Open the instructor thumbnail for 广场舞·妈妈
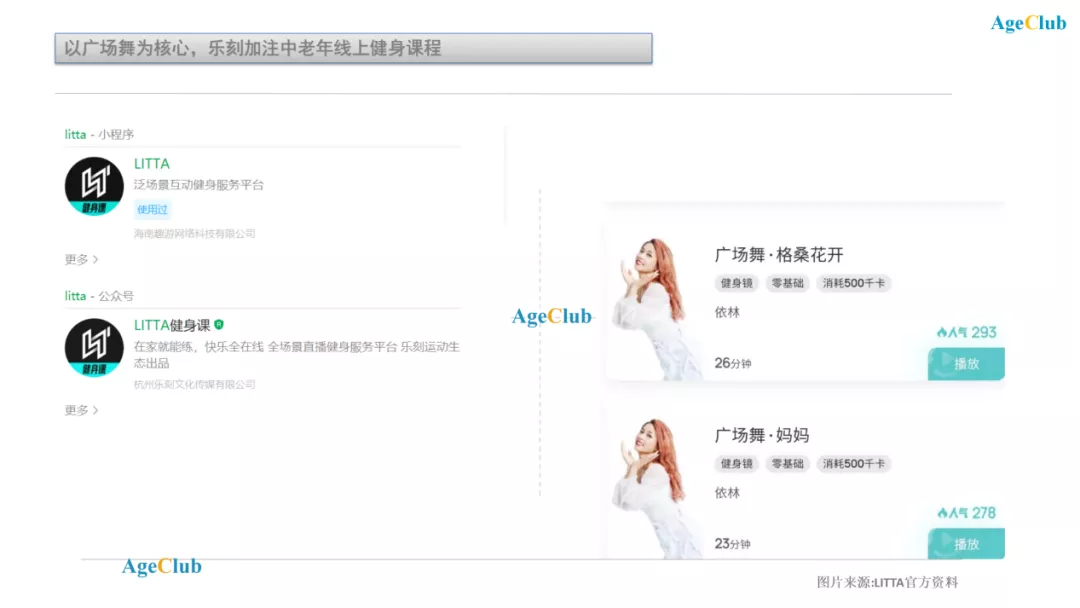The height and width of the screenshot is (608, 1080). point(655,488)
